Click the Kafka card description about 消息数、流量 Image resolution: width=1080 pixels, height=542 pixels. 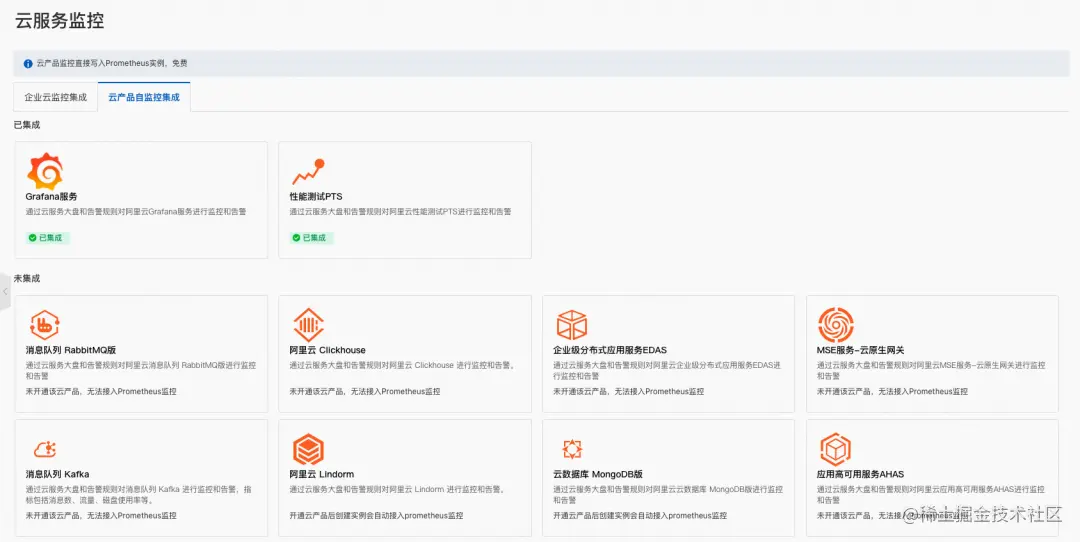(138, 494)
